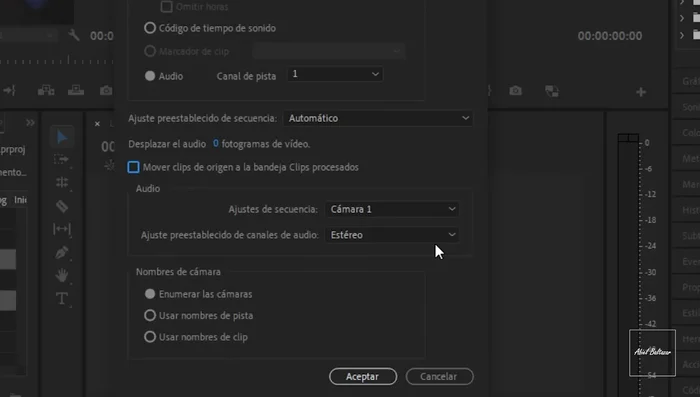
Task: Click the Source monitor Export Frame camera
Action: tap(106, 91)
